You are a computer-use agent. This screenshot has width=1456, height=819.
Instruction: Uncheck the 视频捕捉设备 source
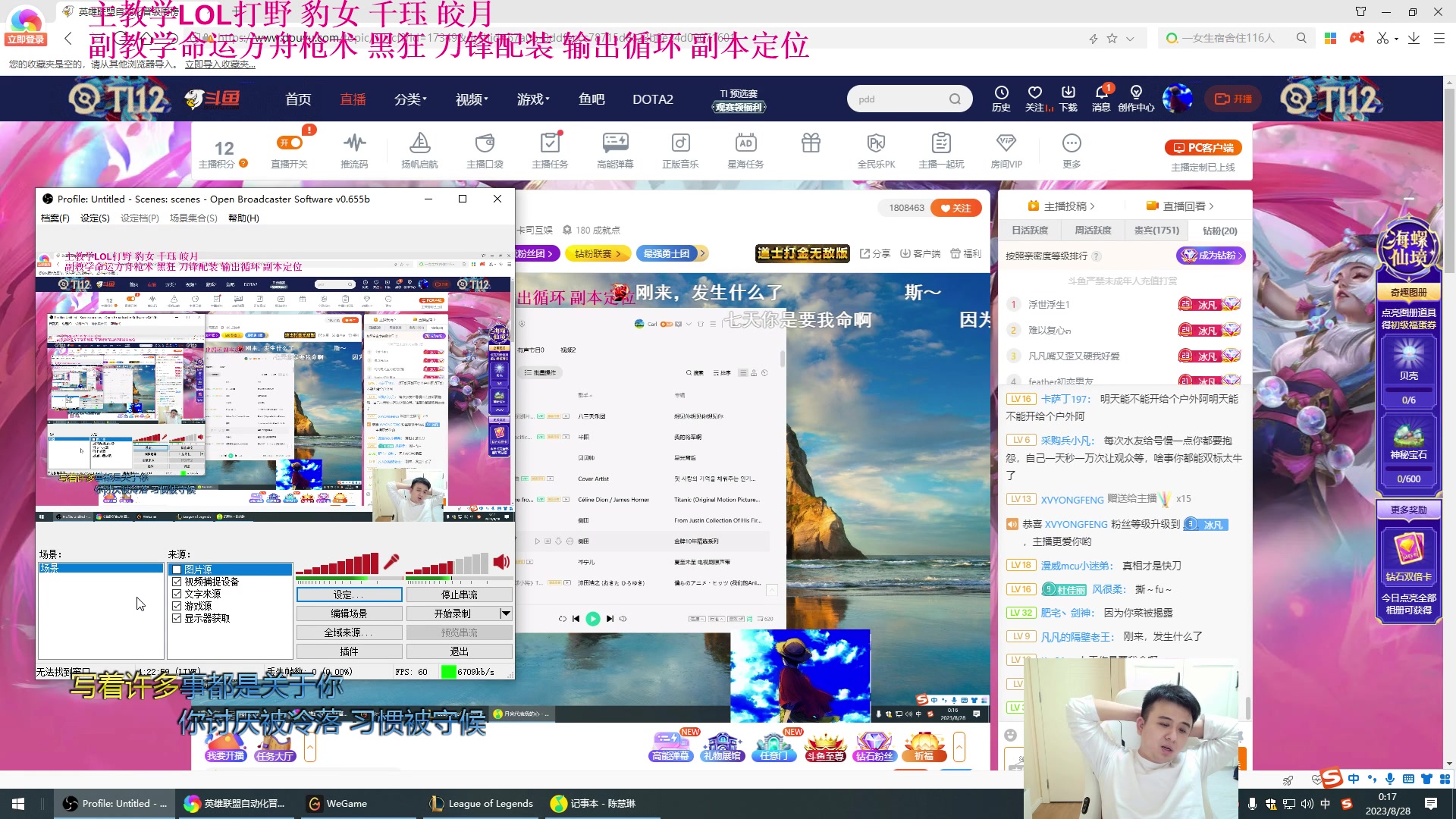[177, 582]
